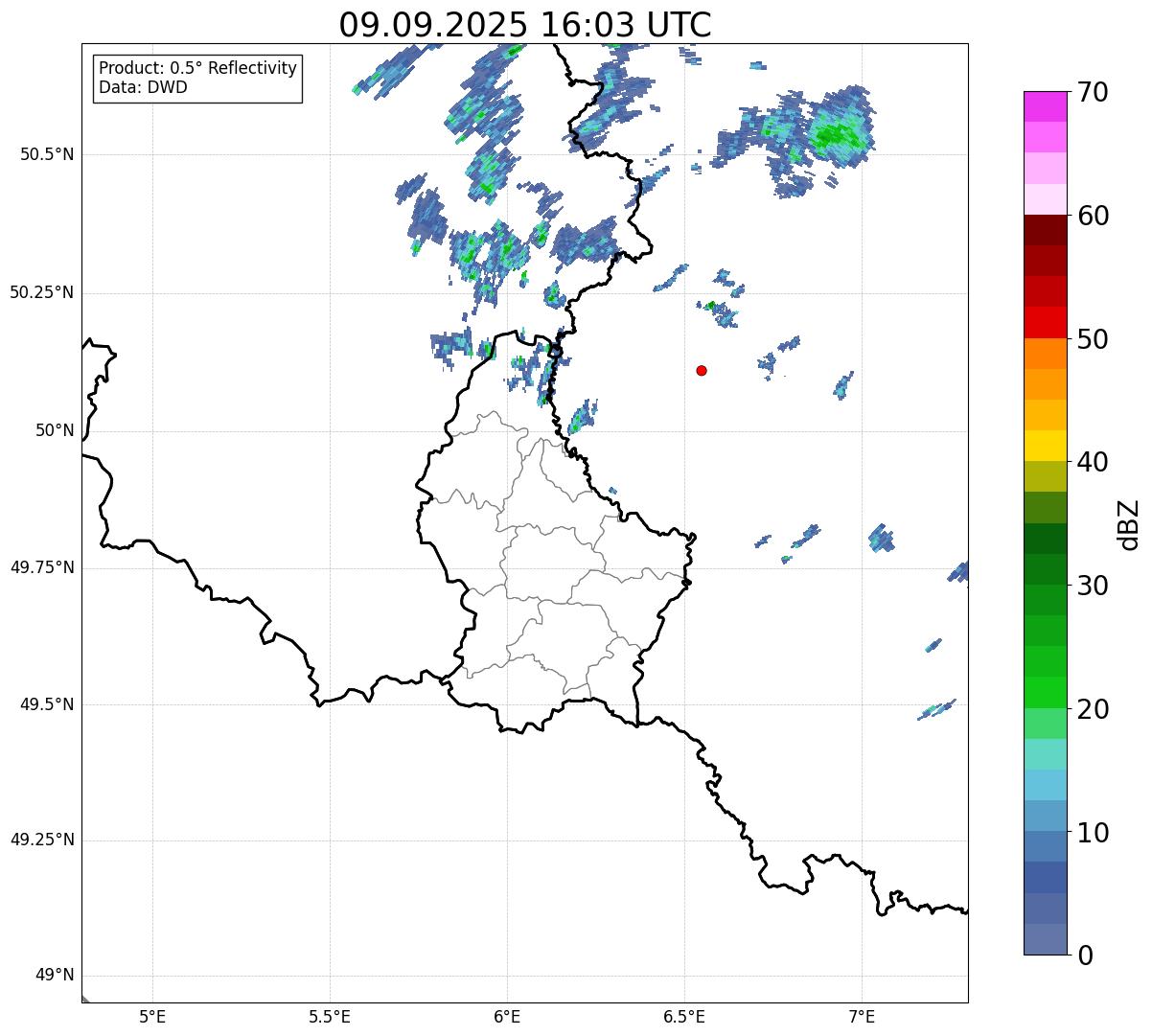Click the bright green swatch above 20
Viewport: 1152px width, 1036px height.
click(1045, 692)
